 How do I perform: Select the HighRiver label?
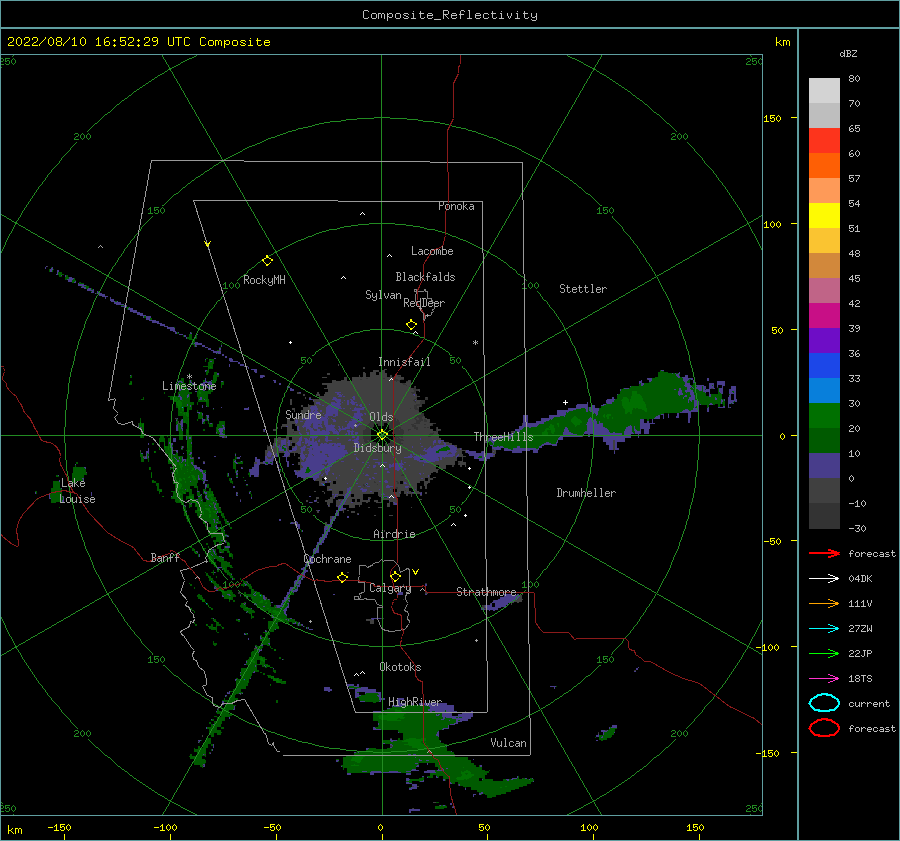tap(415, 702)
